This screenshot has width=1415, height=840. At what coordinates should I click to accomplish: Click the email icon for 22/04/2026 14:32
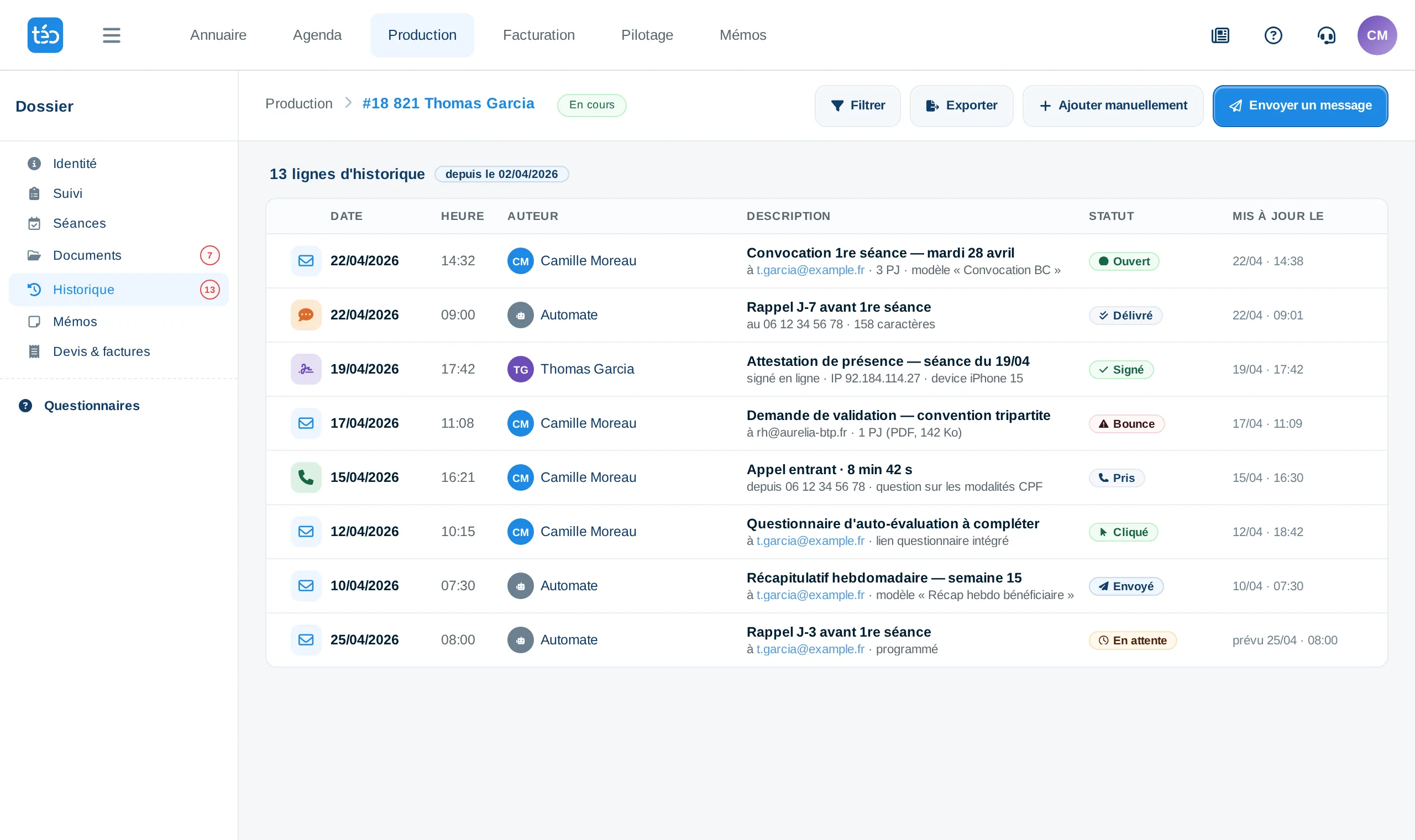(x=306, y=261)
